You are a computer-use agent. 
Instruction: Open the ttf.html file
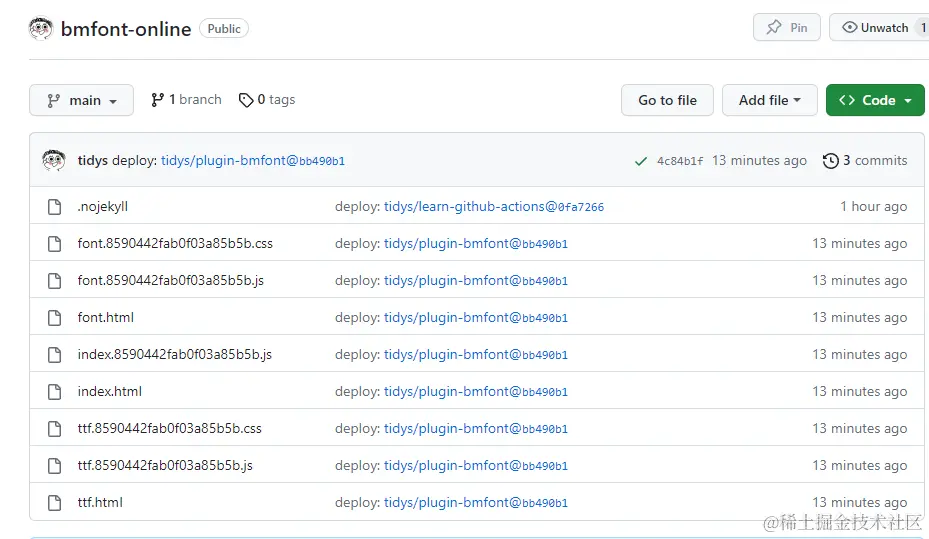click(100, 503)
